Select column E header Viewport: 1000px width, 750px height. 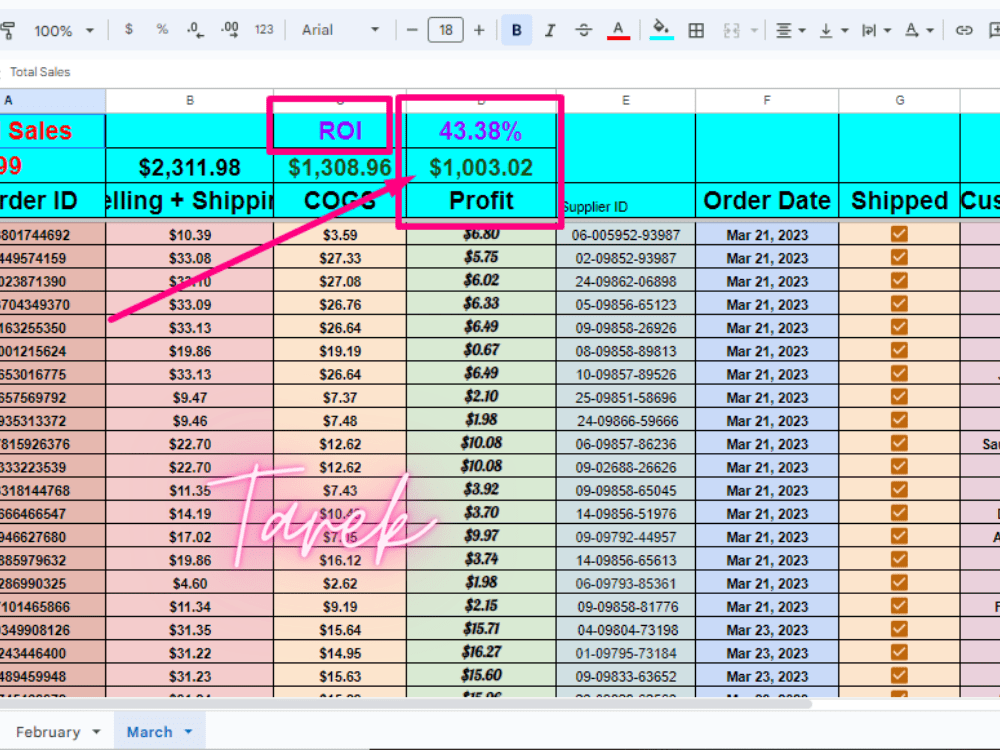[626, 100]
